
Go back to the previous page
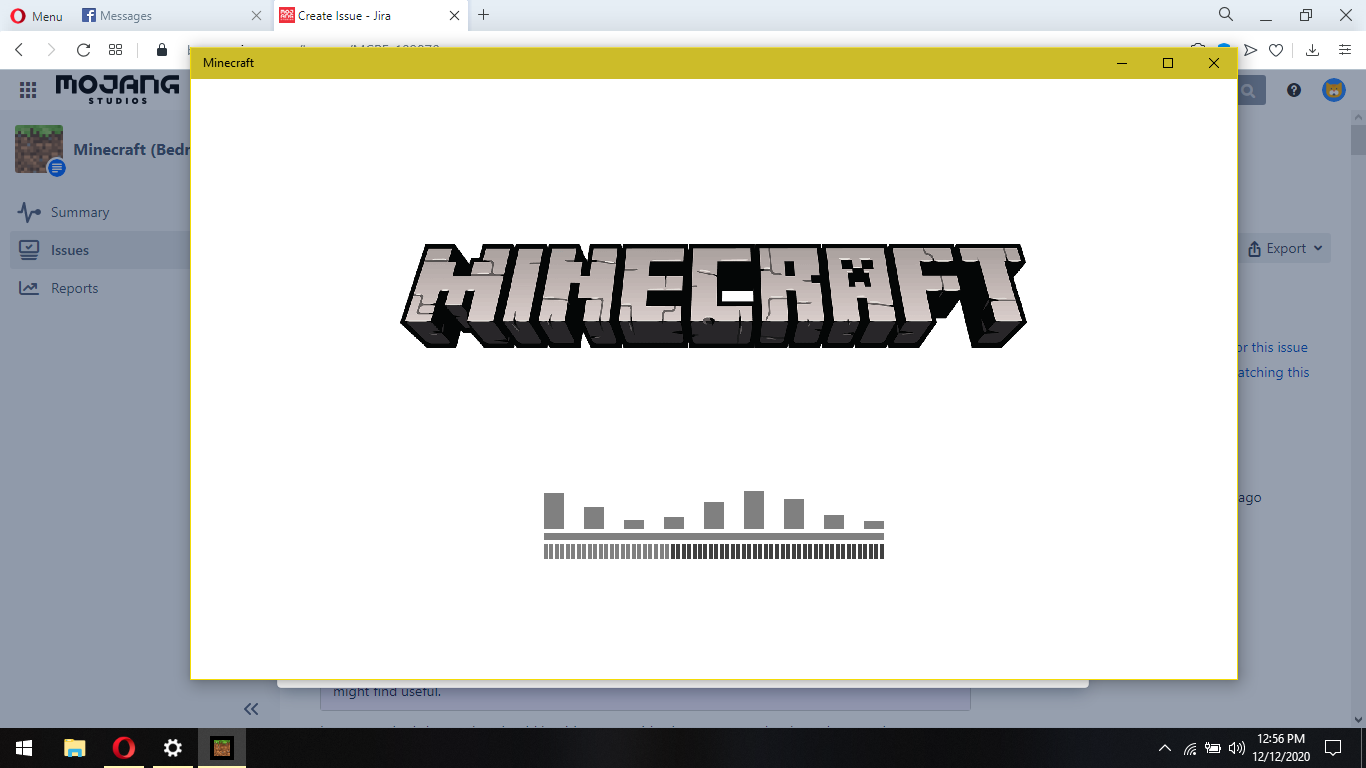pos(19,50)
